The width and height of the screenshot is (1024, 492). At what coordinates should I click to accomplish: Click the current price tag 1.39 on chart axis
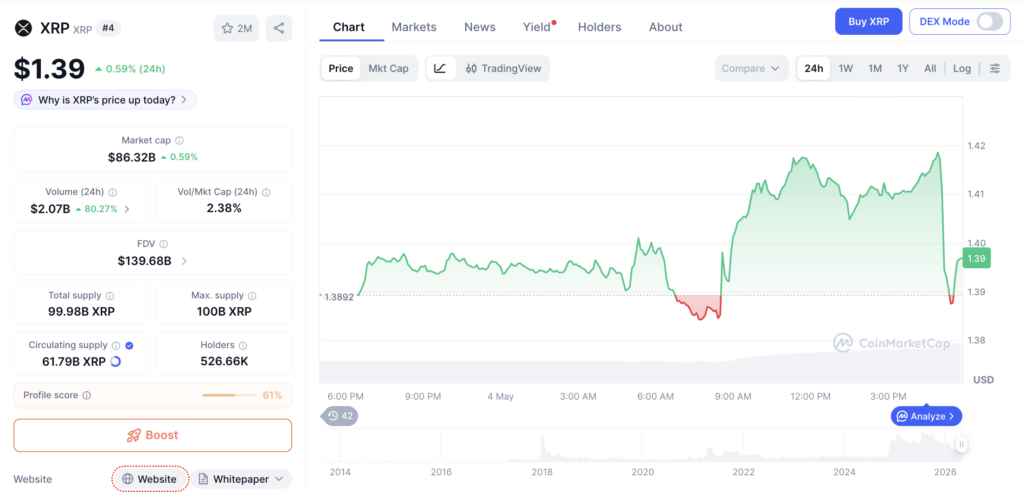click(x=976, y=258)
